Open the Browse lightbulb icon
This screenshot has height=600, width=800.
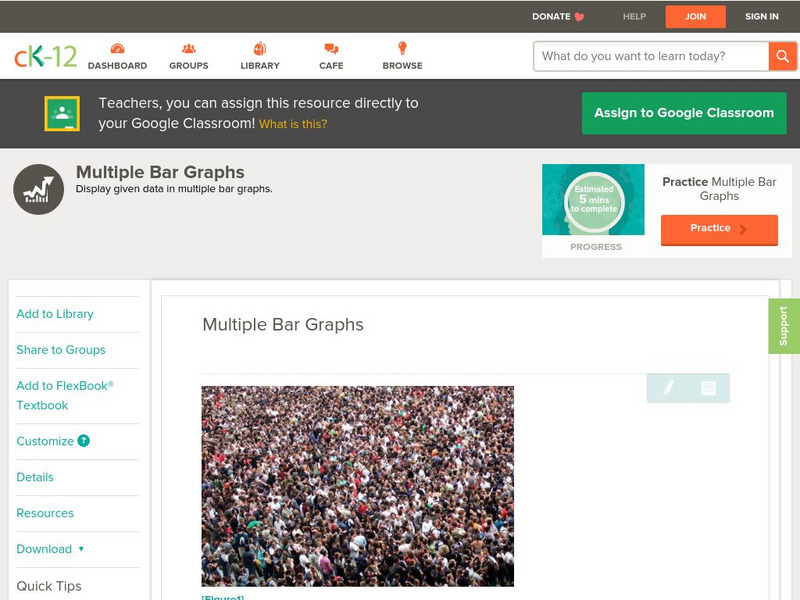click(x=402, y=48)
